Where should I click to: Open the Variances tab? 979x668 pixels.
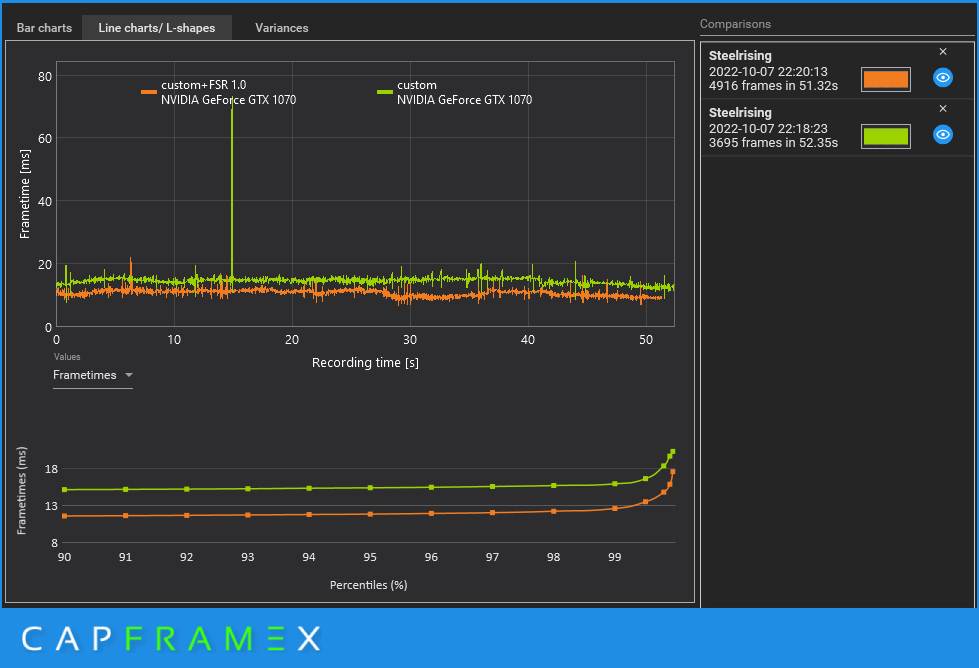click(x=282, y=28)
